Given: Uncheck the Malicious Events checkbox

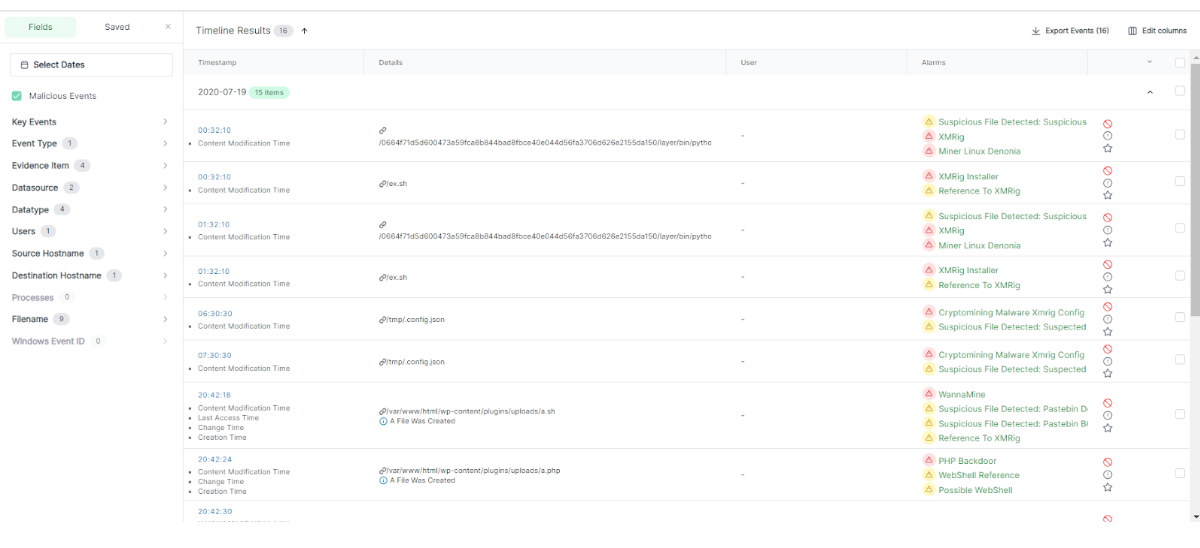Looking at the screenshot, I should pyautogui.click(x=17, y=96).
